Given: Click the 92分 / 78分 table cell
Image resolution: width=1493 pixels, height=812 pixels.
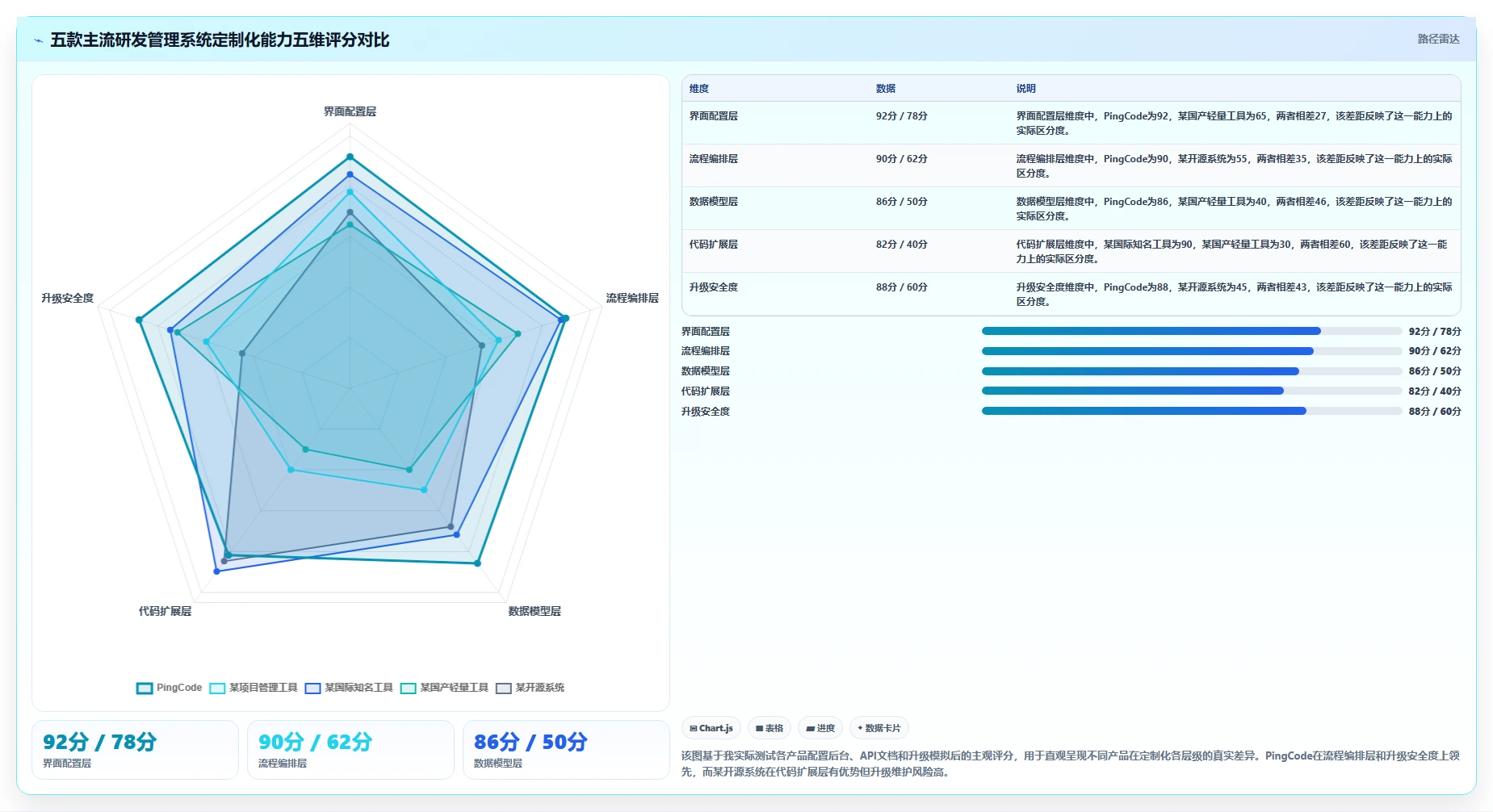Looking at the screenshot, I should 902,116.
